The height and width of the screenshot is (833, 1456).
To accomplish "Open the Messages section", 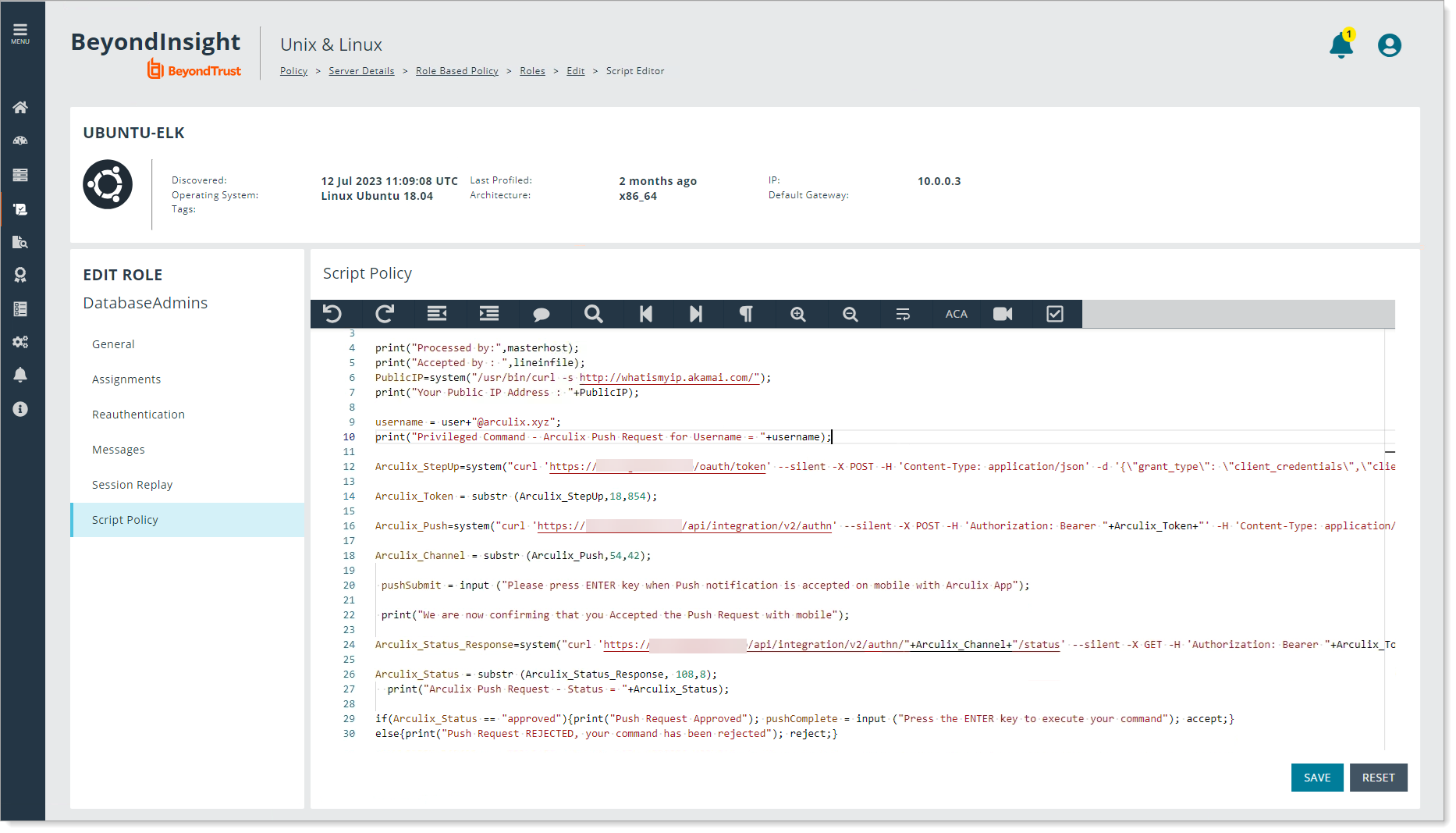I will point(187,450).
